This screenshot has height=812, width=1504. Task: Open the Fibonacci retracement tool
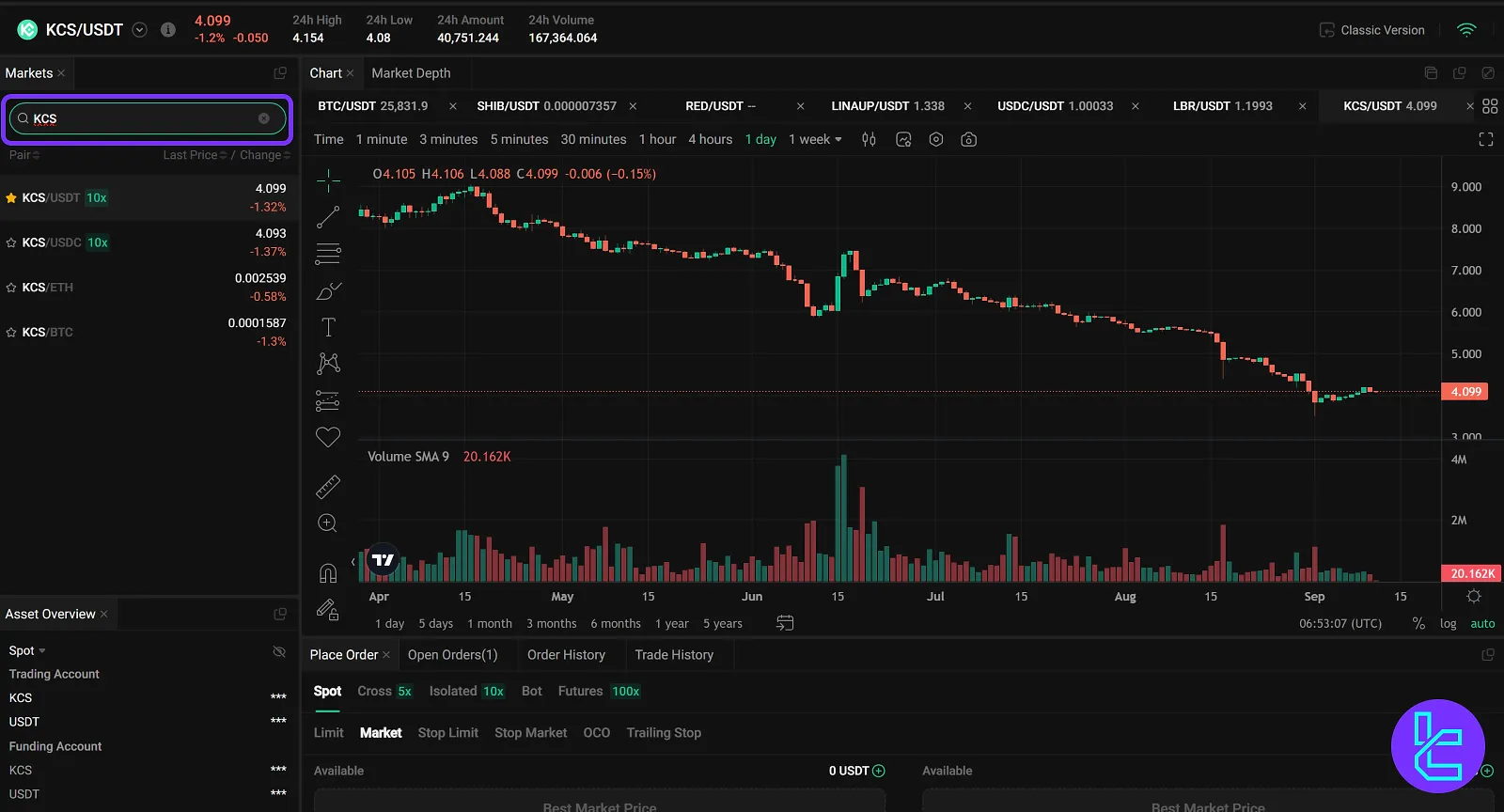[x=328, y=254]
